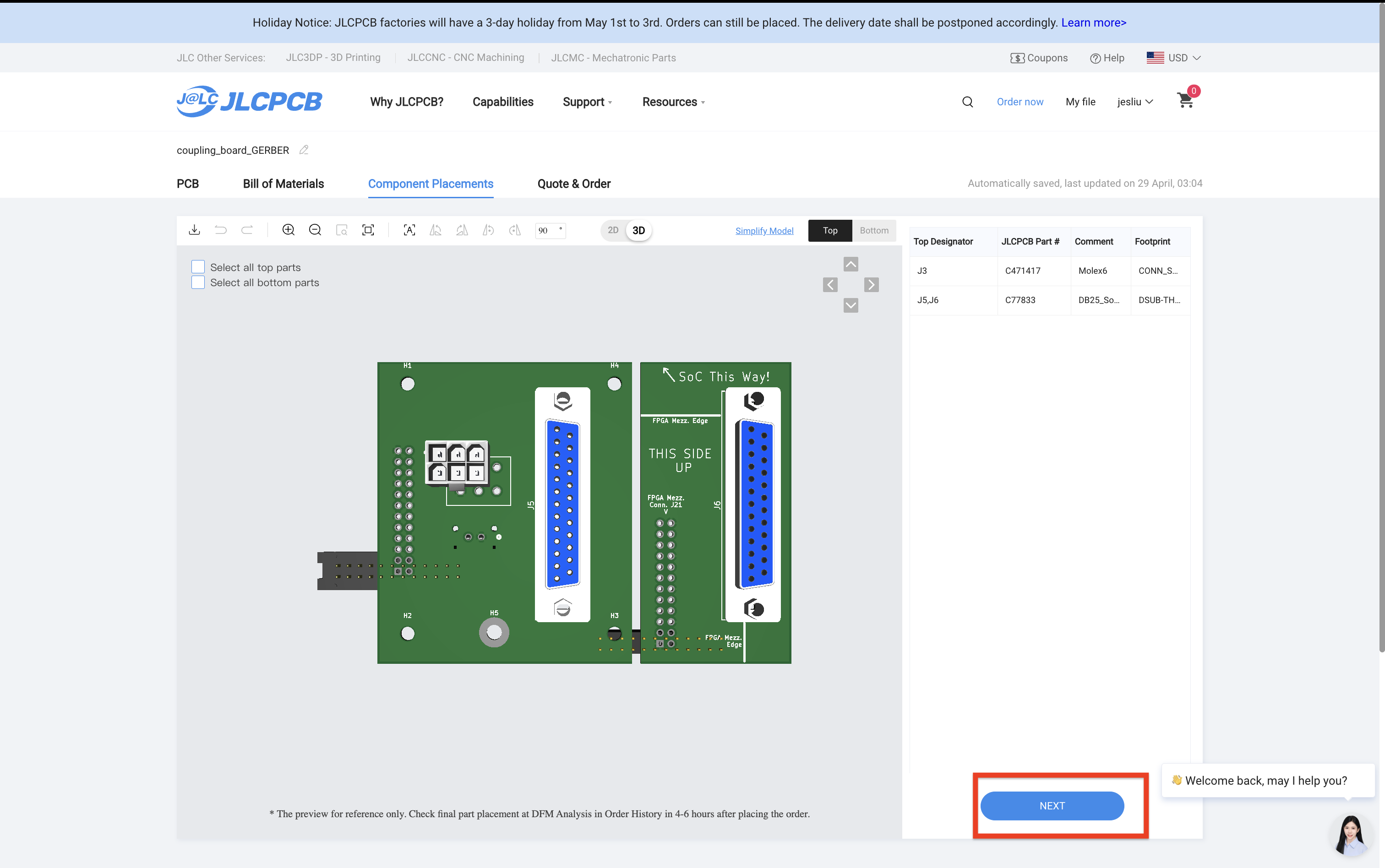This screenshot has width=1385, height=868.
Task: Visit JLCMC - Mechatronic Parts link
Action: tap(613, 57)
